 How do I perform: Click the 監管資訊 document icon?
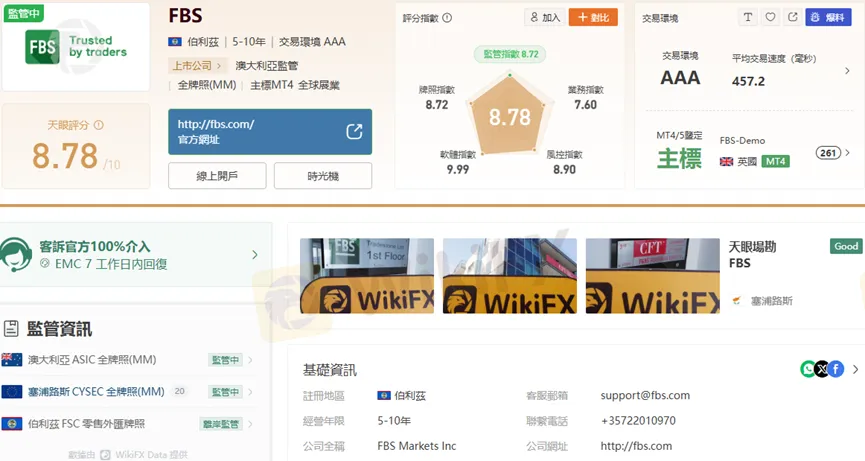11,329
